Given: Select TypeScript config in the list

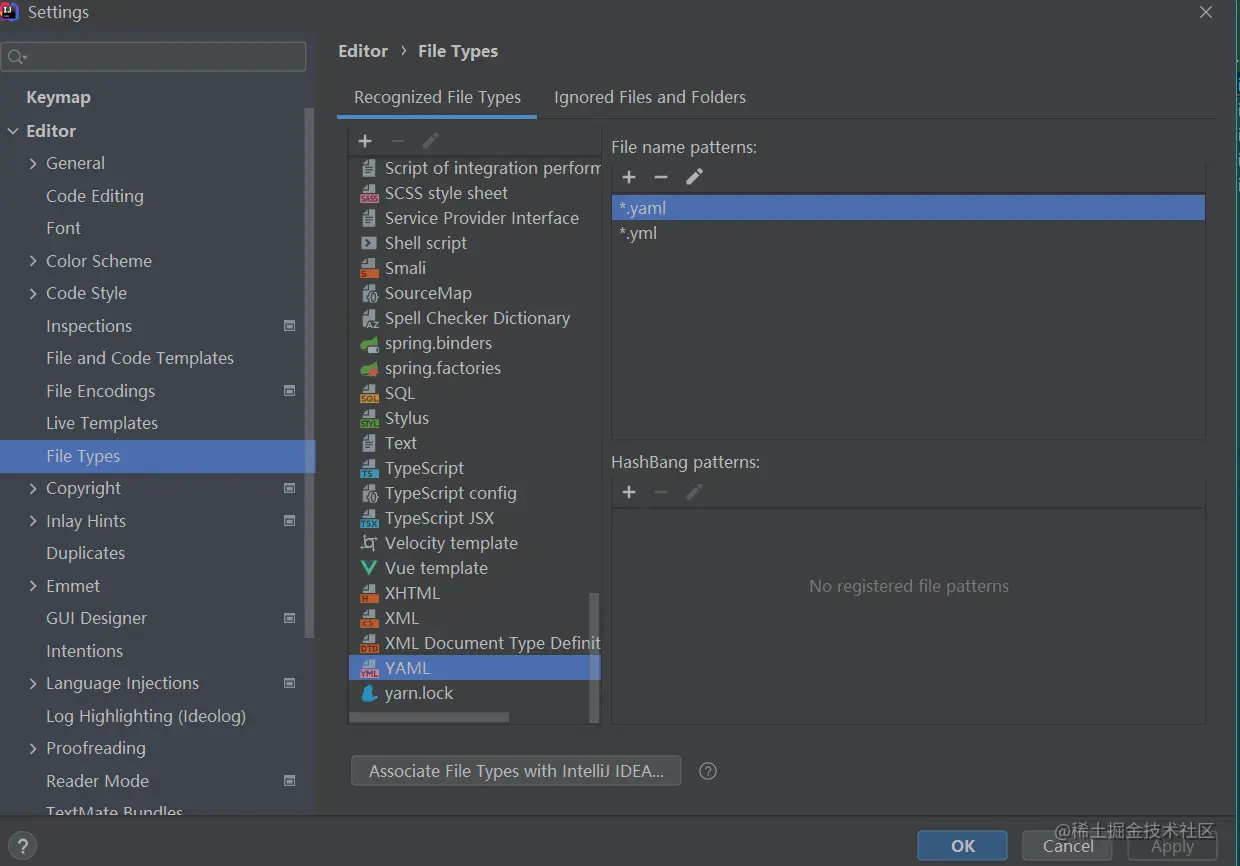Looking at the screenshot, I should pos(474,493).
